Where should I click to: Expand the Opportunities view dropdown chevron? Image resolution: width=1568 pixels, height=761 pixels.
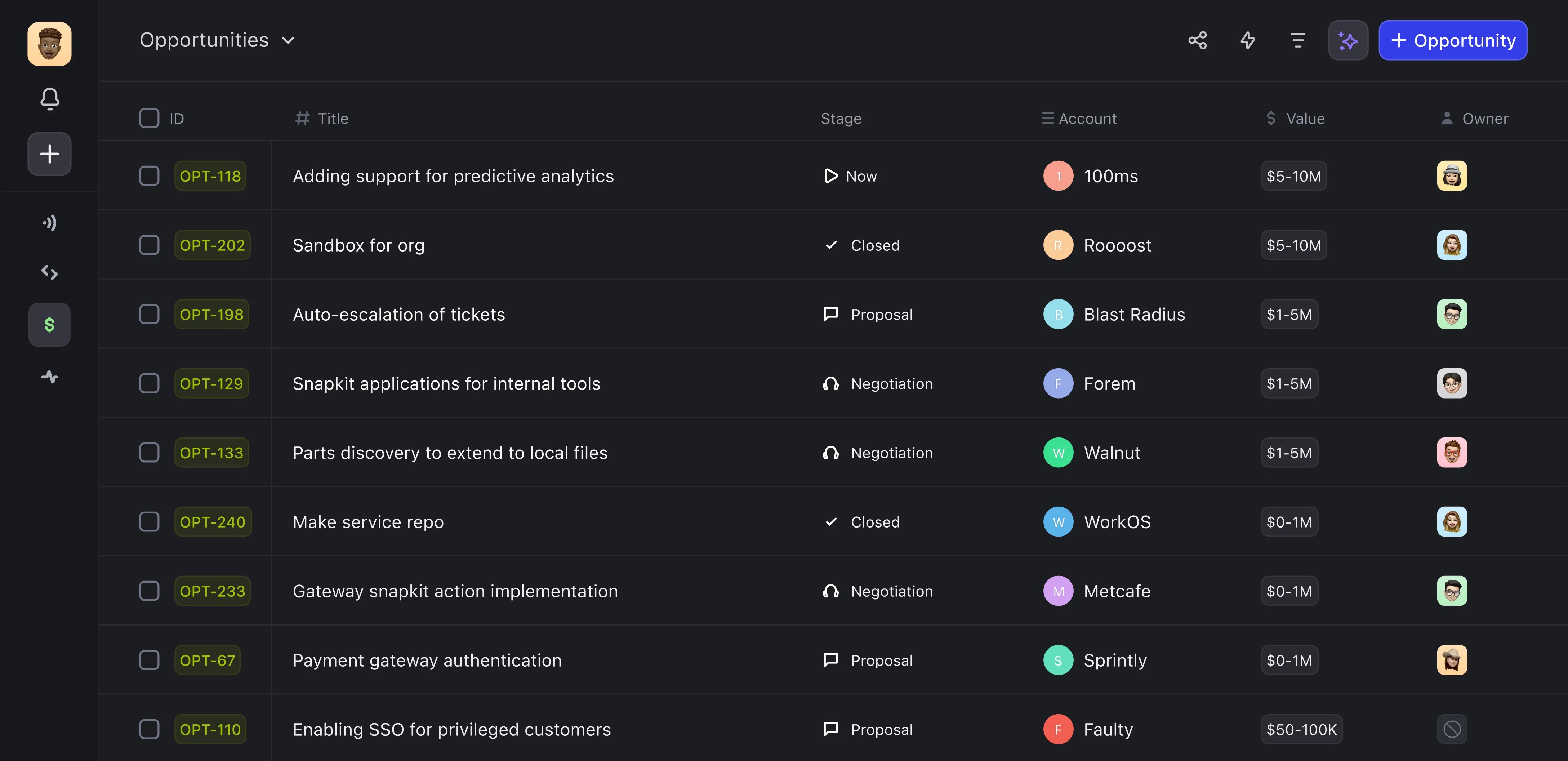click(x=289, y=40)
